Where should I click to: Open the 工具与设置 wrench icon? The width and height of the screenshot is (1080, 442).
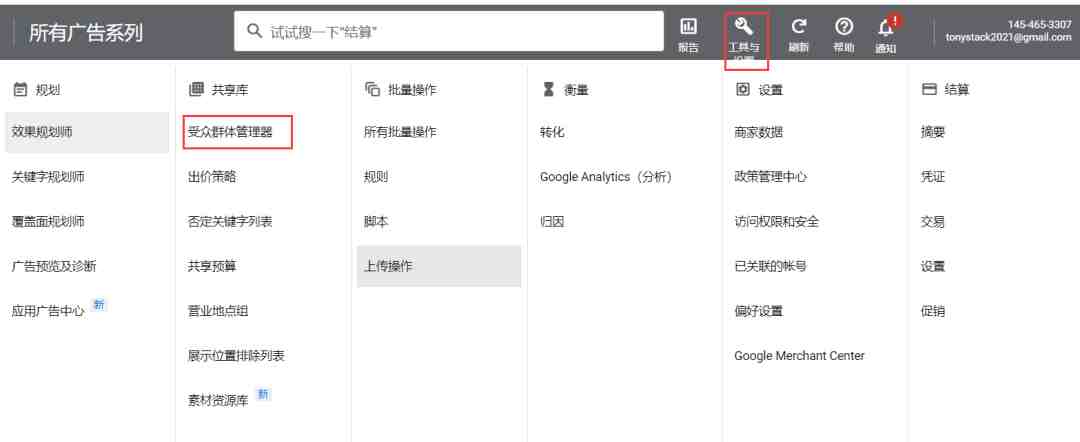click(744, 28)
